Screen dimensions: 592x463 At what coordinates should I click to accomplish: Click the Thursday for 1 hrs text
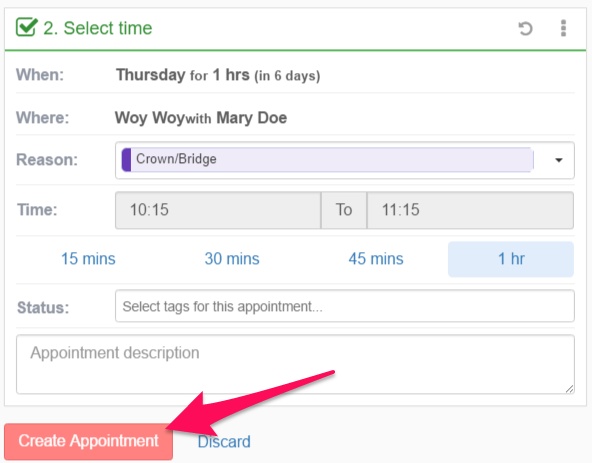pos(182,75)
